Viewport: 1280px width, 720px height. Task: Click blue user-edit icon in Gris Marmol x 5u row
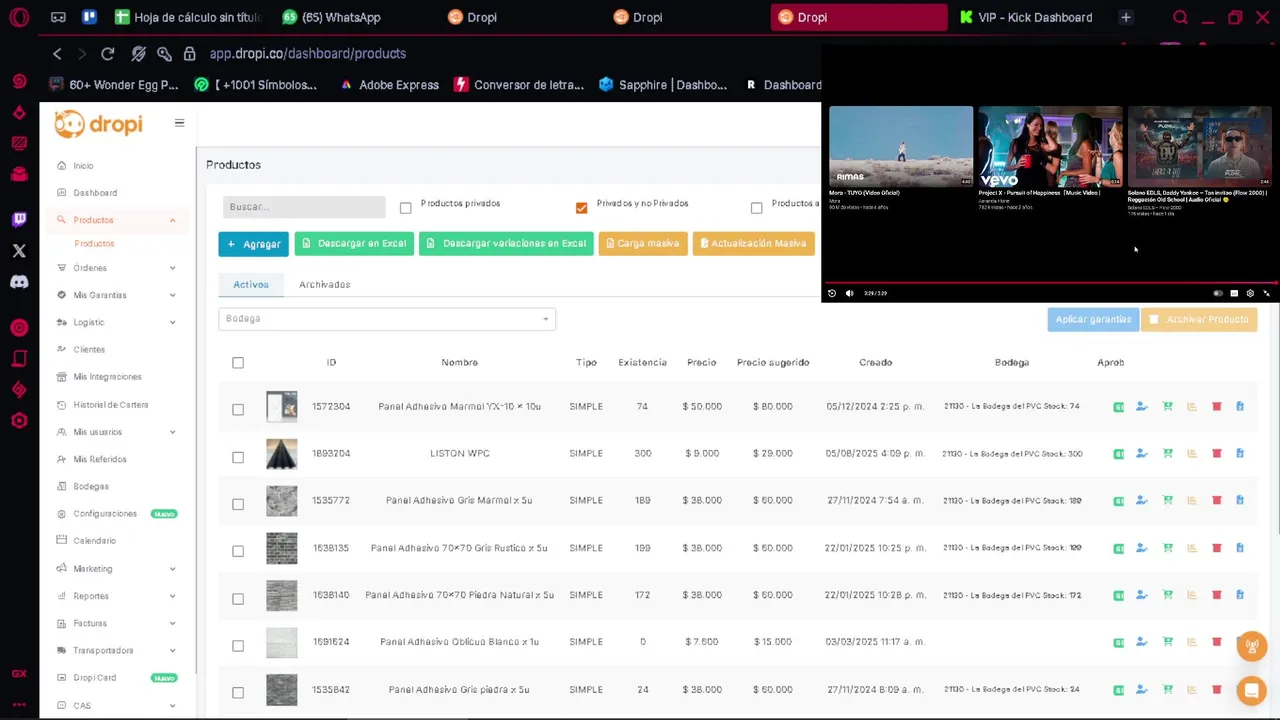click(1141, 501)
